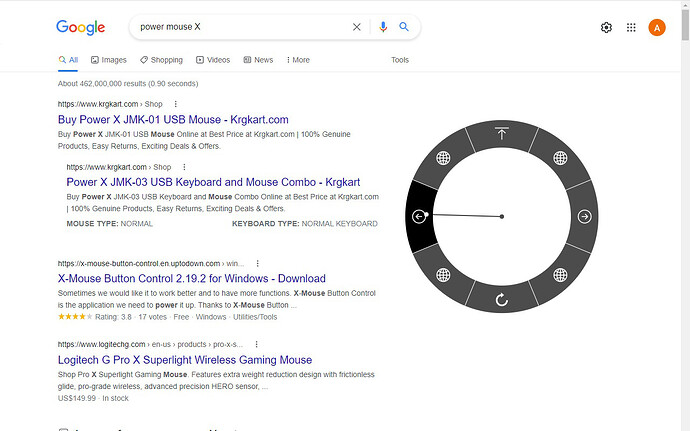Open the X-Mouse Button Control download link
690x431 pixels.
pos(192,278)
